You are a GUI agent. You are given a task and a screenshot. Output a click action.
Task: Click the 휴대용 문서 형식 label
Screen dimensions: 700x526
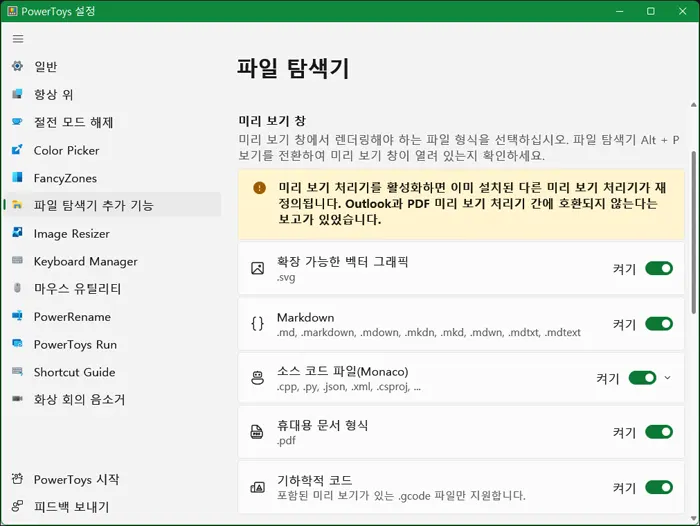pyautogui.click(x=322, y=425)
